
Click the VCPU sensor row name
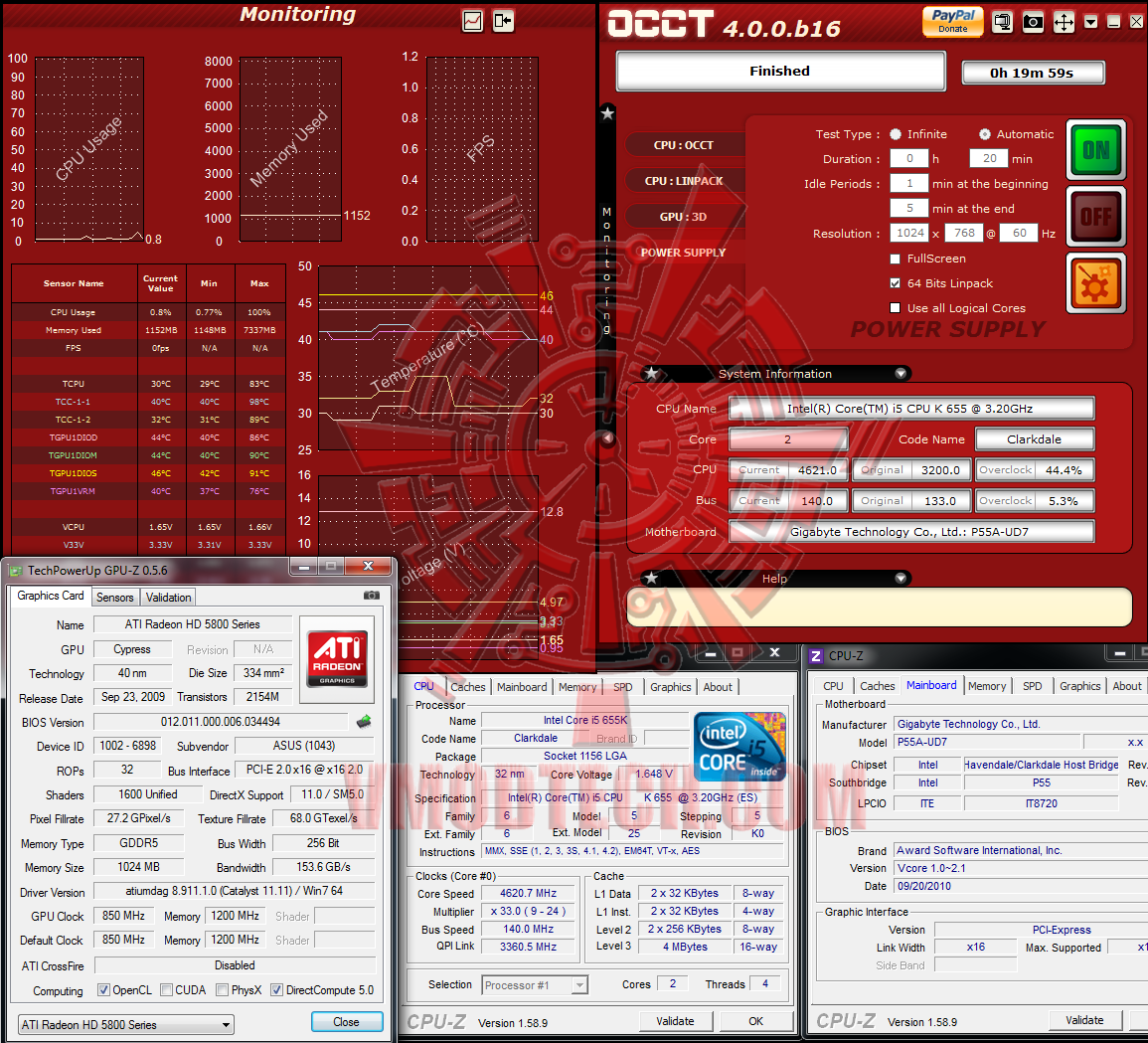[74, 527]
